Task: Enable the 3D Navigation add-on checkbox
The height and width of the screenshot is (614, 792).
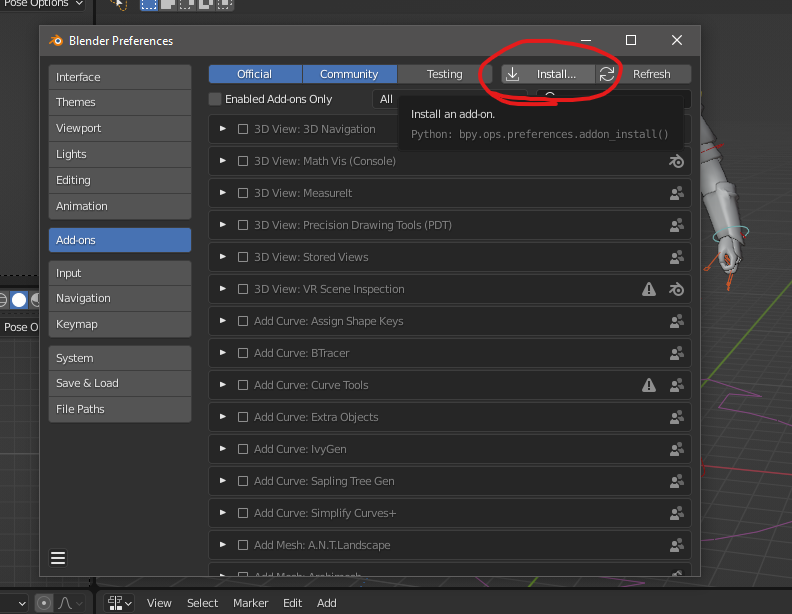Action: [x=243, y=129]
